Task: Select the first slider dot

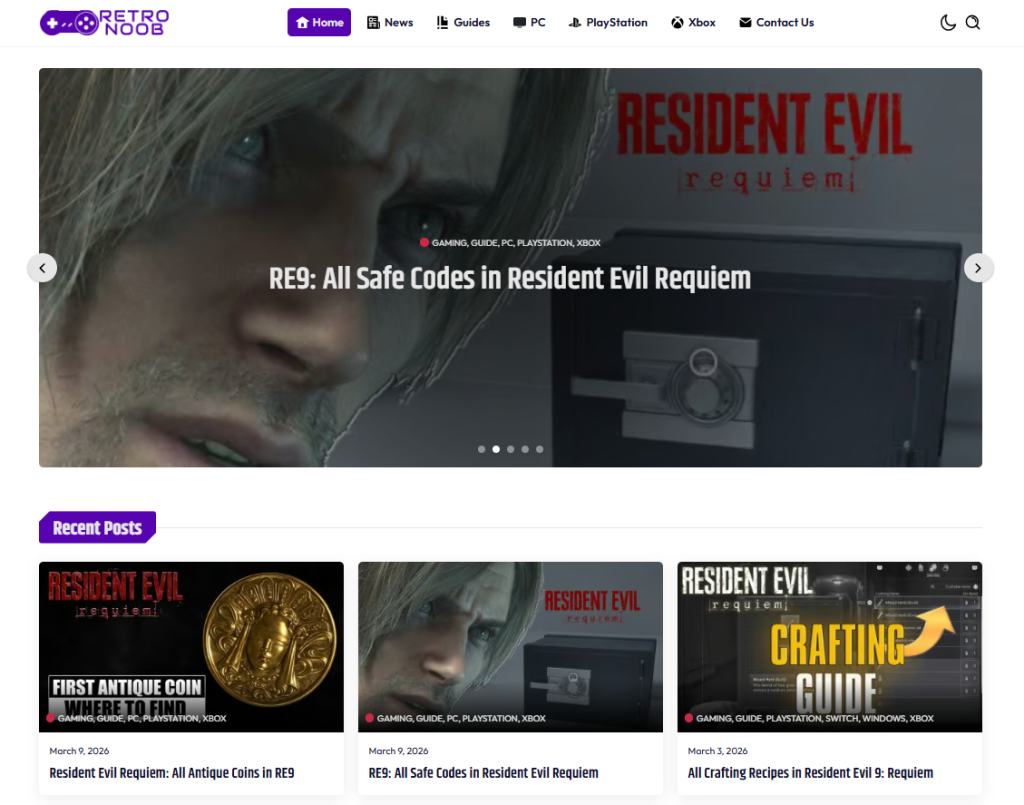Action: pos(481,449)
